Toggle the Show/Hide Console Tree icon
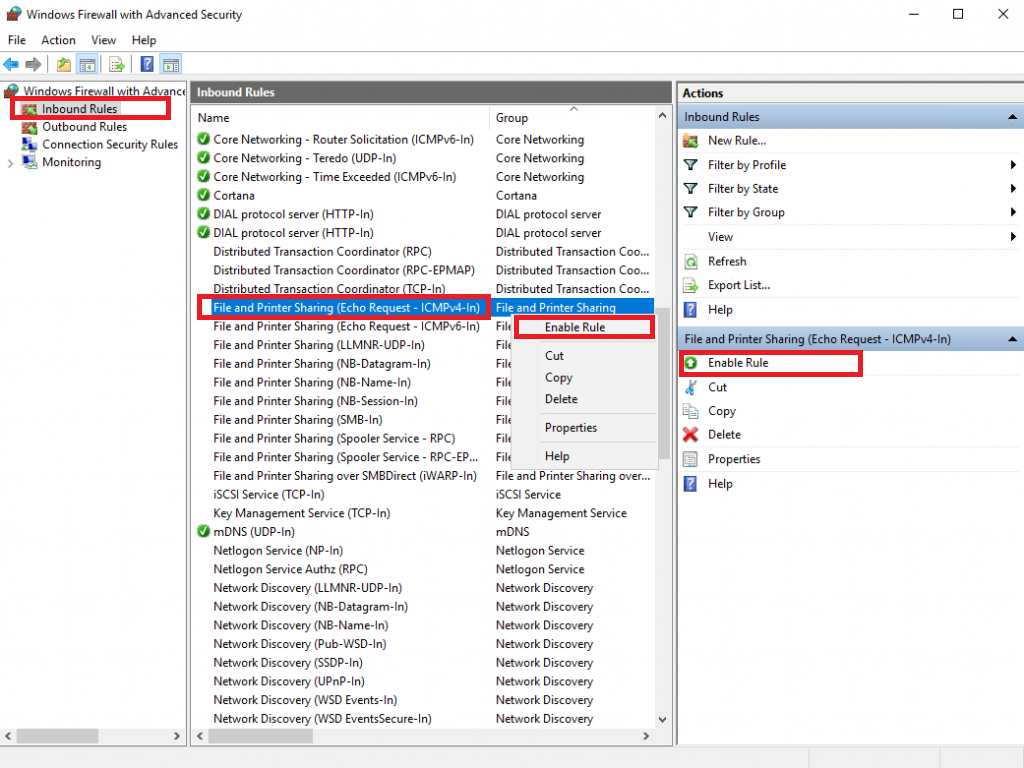The width and height of the screenshot is (1024, 768). pos(88,64)
